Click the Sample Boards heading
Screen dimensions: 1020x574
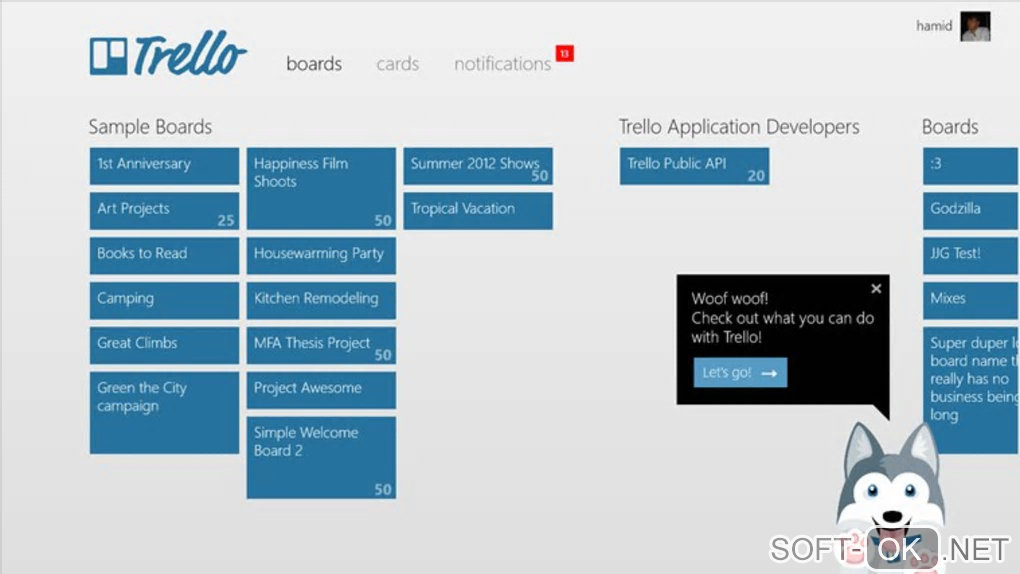(150, 126)
